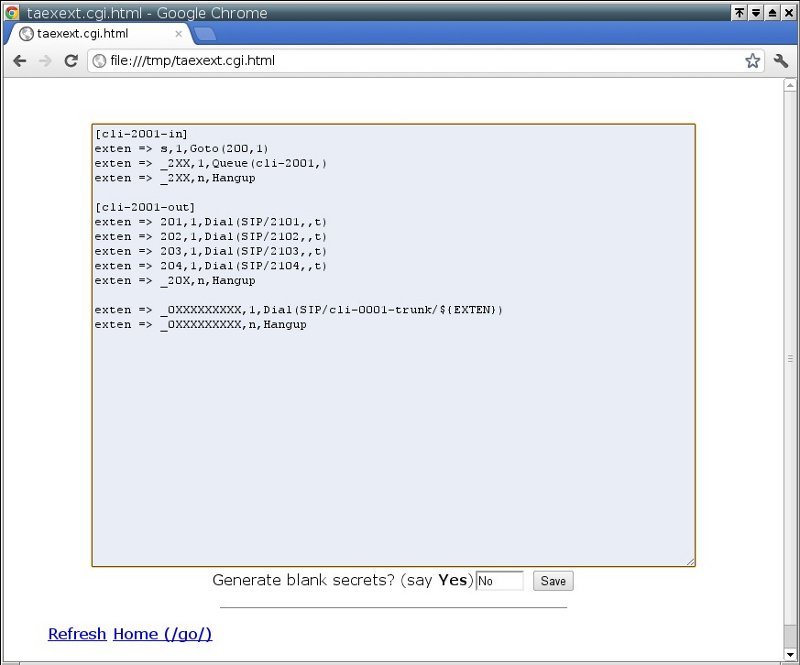This screenshot has width=800, height=665.
Task: Click the page's vertical scrollbar
Action: coord(791,358)
